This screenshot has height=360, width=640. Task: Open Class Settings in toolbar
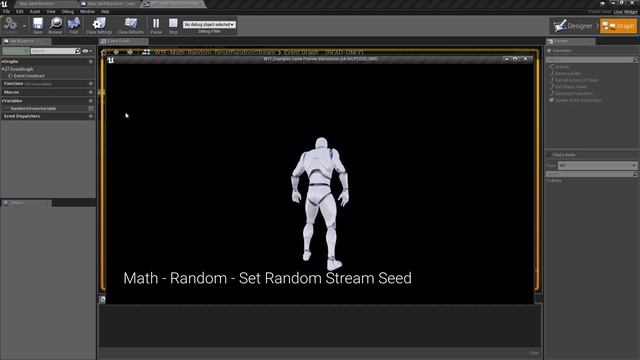[x=98, y=25]
